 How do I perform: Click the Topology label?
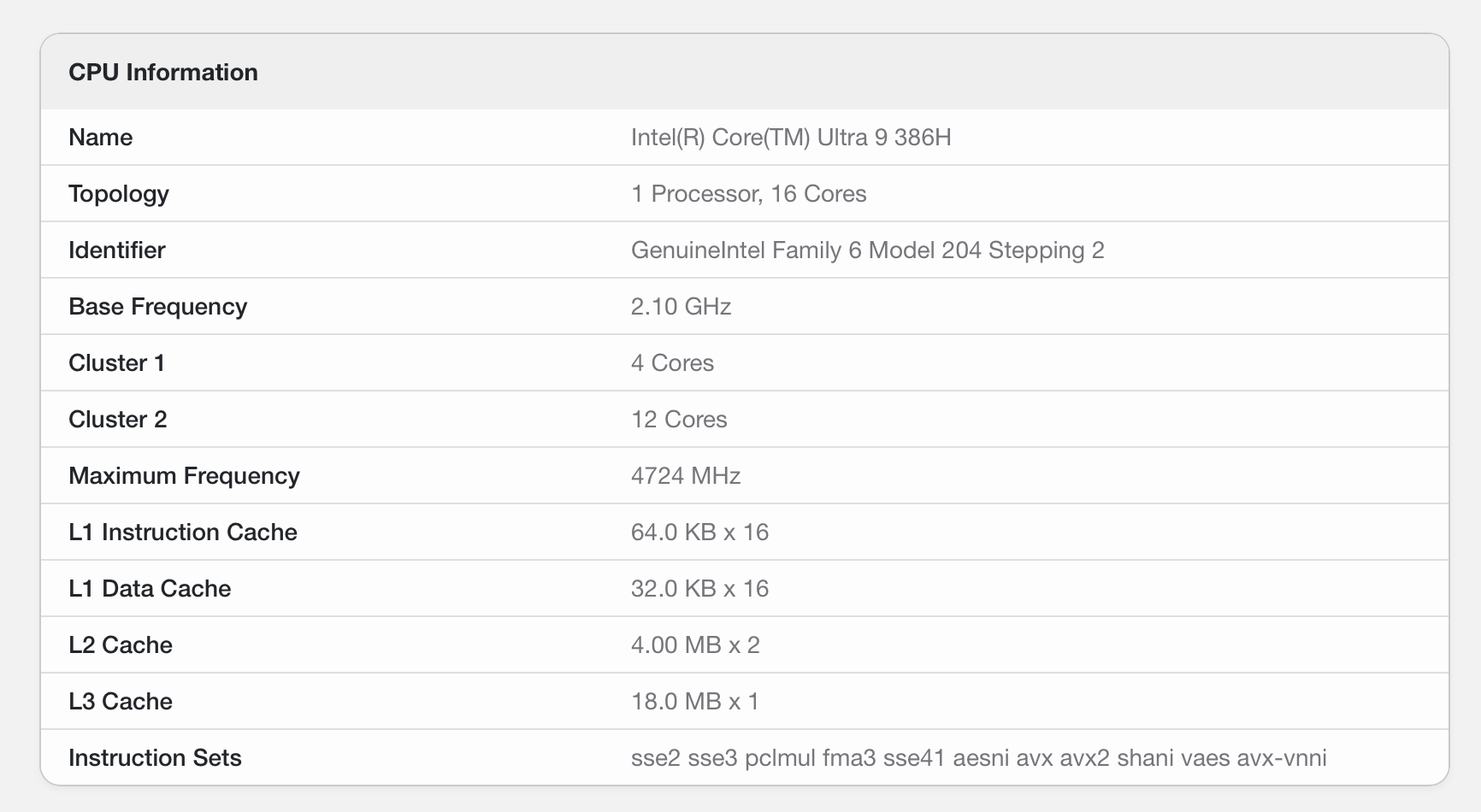click(x=118, y=194)
